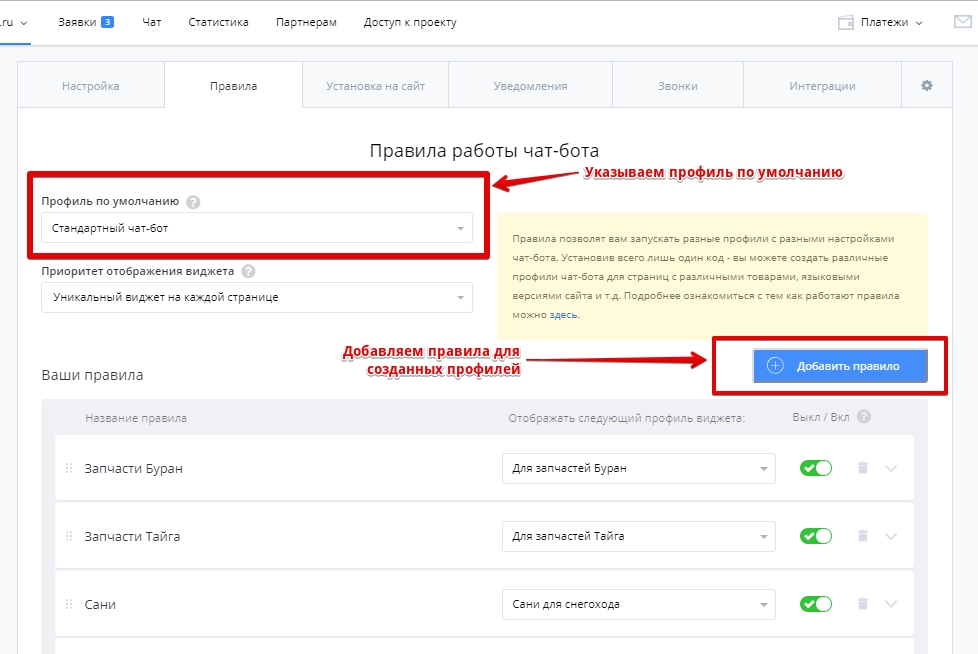This screenshot has height=654, width=978.
Task: Open the Доступ к проекту menu item
Action: [410, 22]
